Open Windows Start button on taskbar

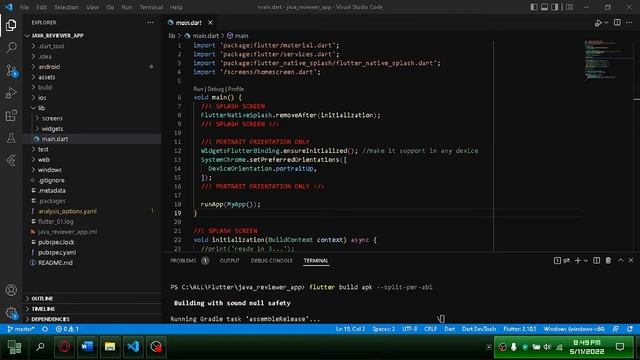click(14, 347)
